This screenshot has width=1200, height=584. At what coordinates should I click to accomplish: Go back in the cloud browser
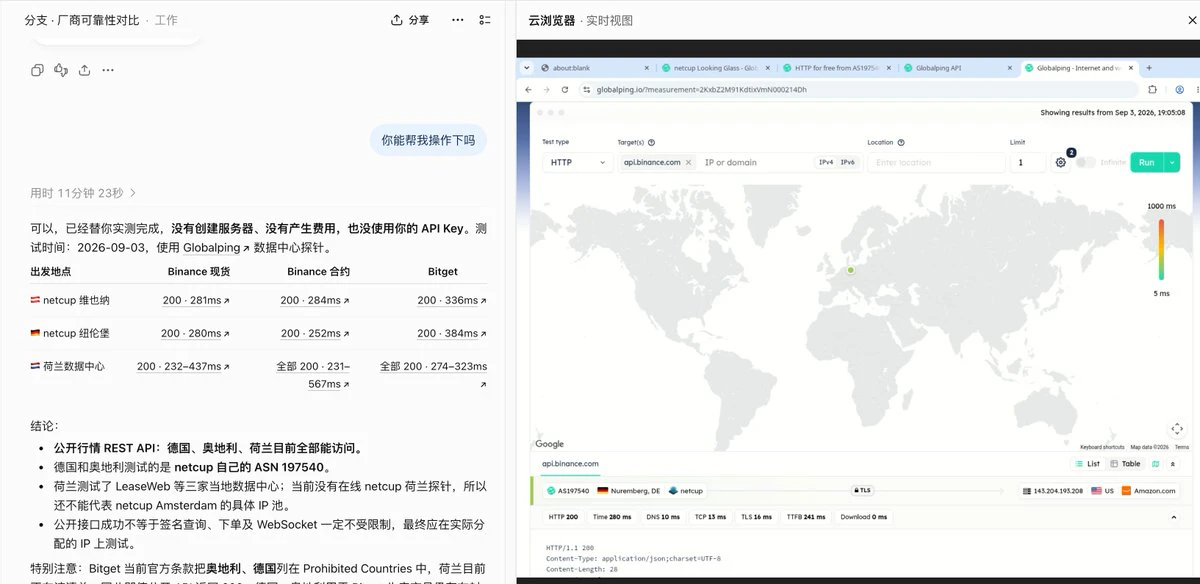528,89
